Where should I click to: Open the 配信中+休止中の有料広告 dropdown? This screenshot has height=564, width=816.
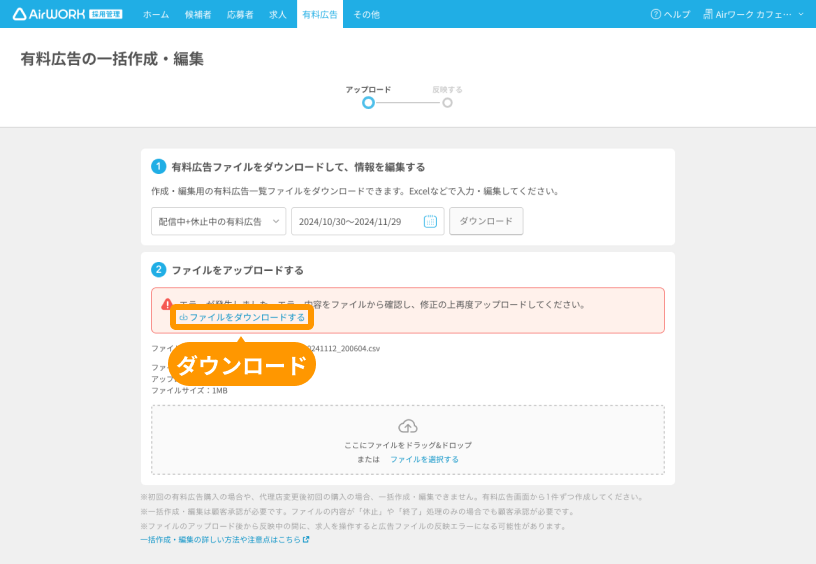219,221
